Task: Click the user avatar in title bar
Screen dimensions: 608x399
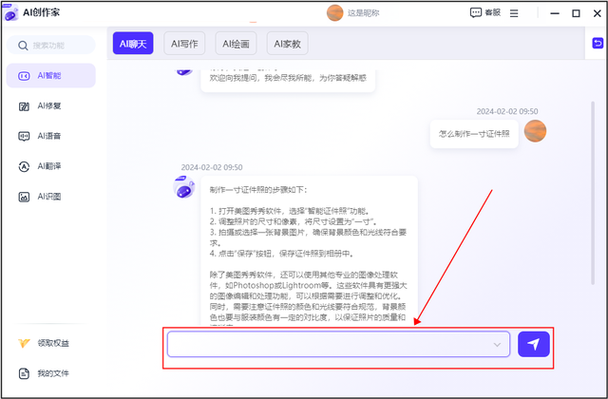Action: click(x=335, y=13)
